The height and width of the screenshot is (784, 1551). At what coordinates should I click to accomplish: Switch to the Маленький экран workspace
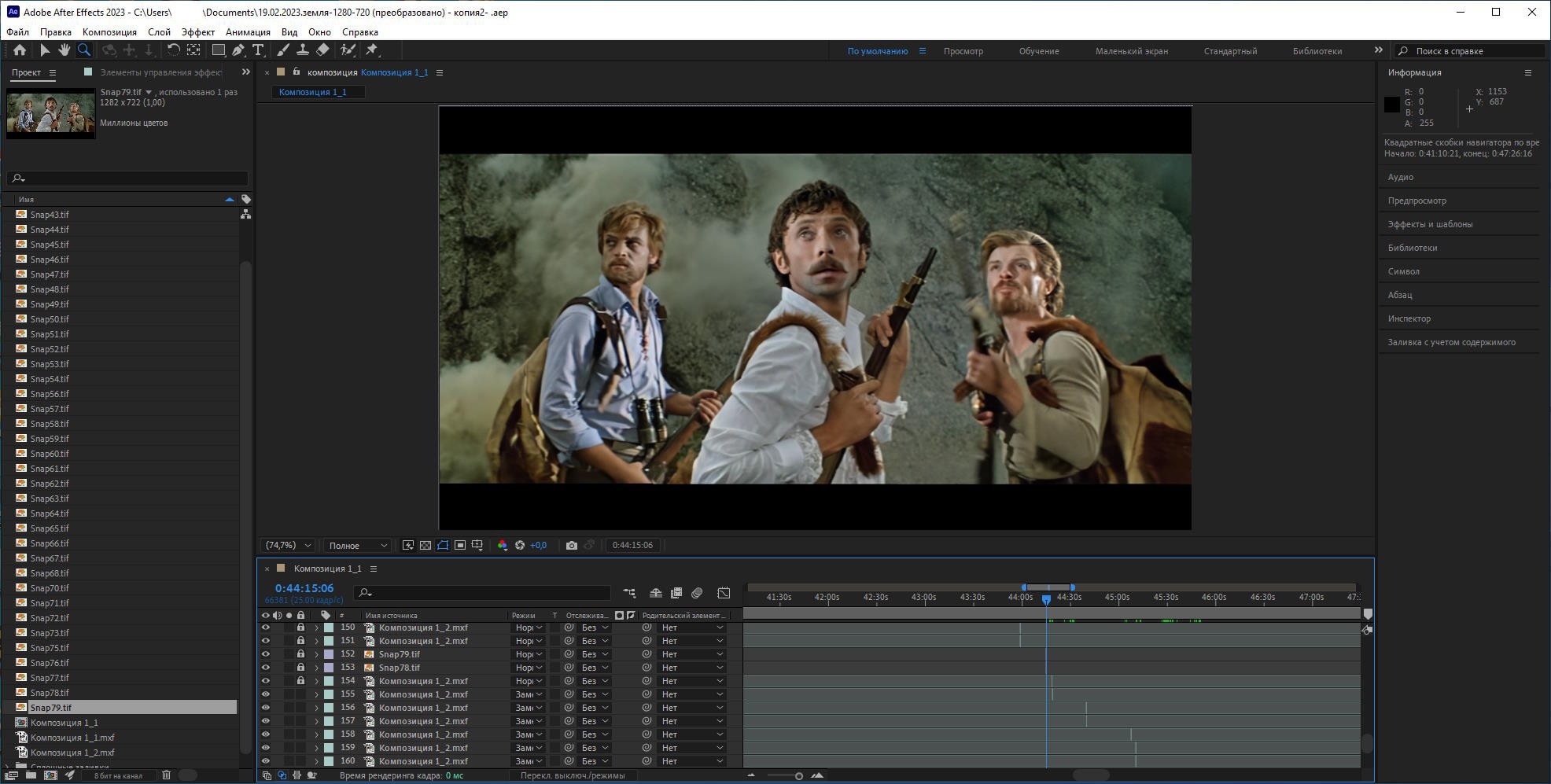tap(1131, 51)
